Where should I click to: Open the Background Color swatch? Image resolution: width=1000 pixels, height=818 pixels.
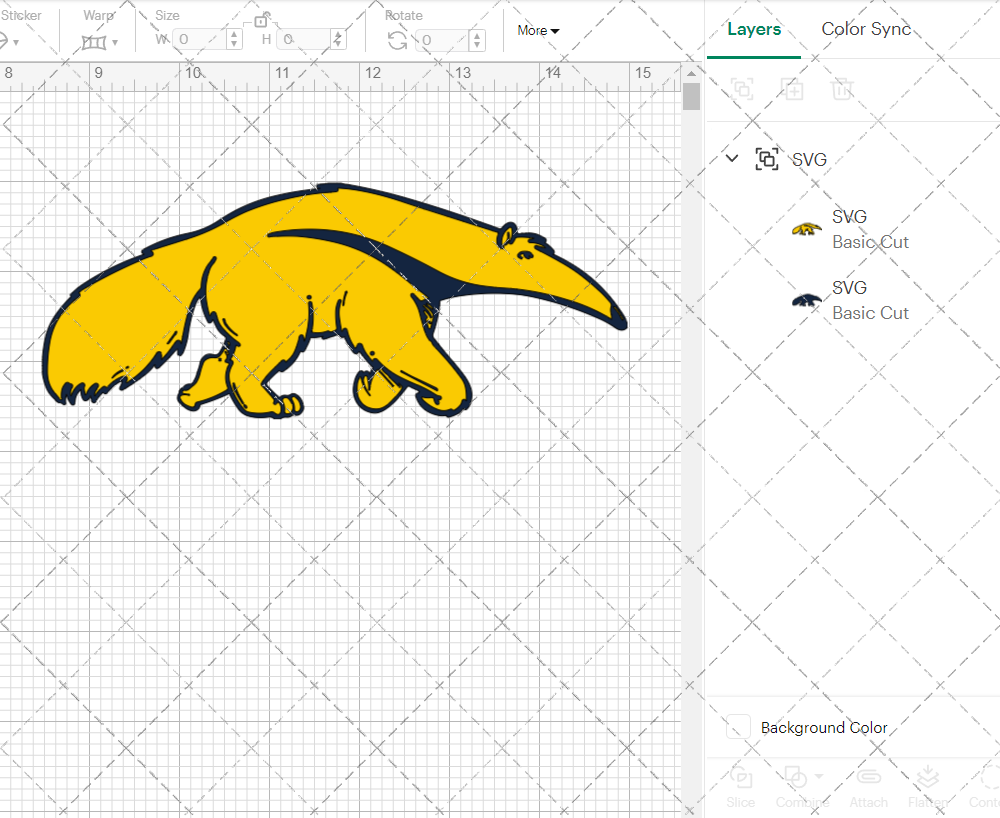point(737,728)
